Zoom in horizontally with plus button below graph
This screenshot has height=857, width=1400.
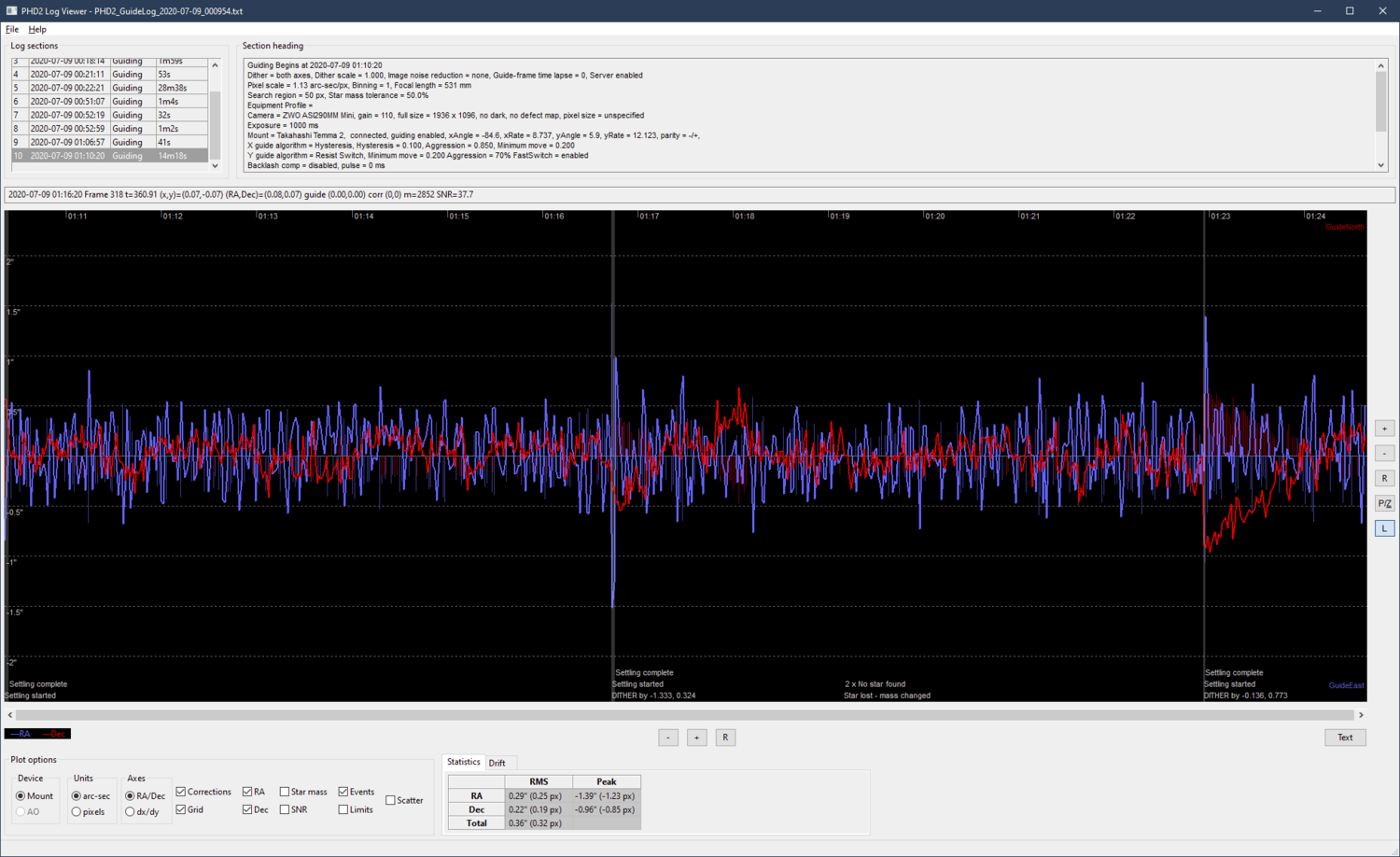pyautogui.click(x=696, y=738)
